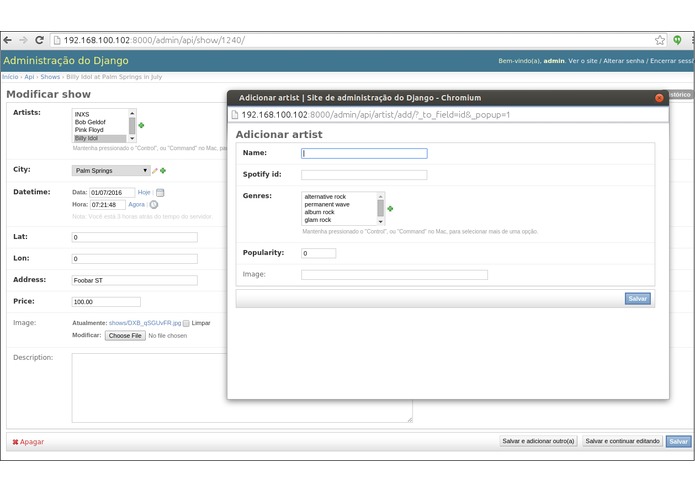
Task: Select INXS in the Artists list
Action: [x=100, y=114]
